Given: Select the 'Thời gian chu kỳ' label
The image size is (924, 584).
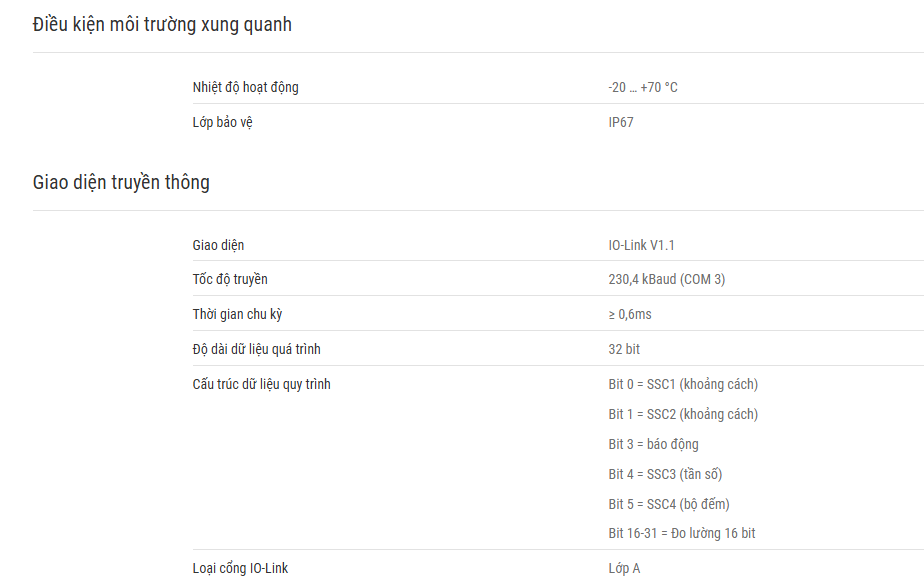Looking at the screenshot, I should click(237, 314).
